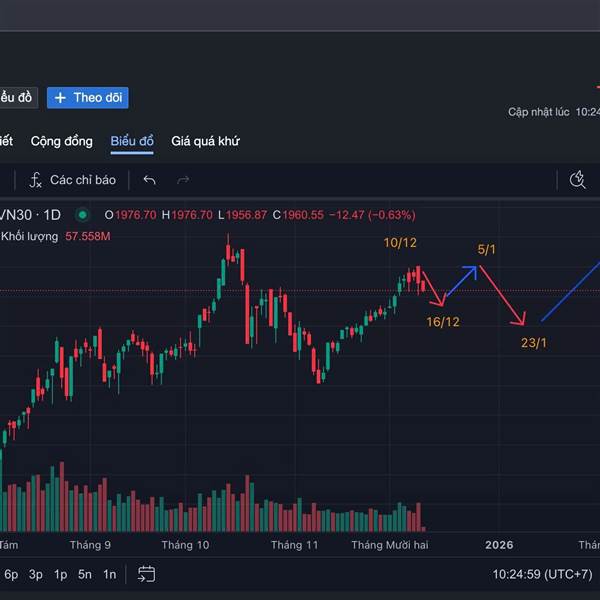Select the 3p time range
Image resolution: width=600 pixels, height=600 pixels.
tap(36, 574)
